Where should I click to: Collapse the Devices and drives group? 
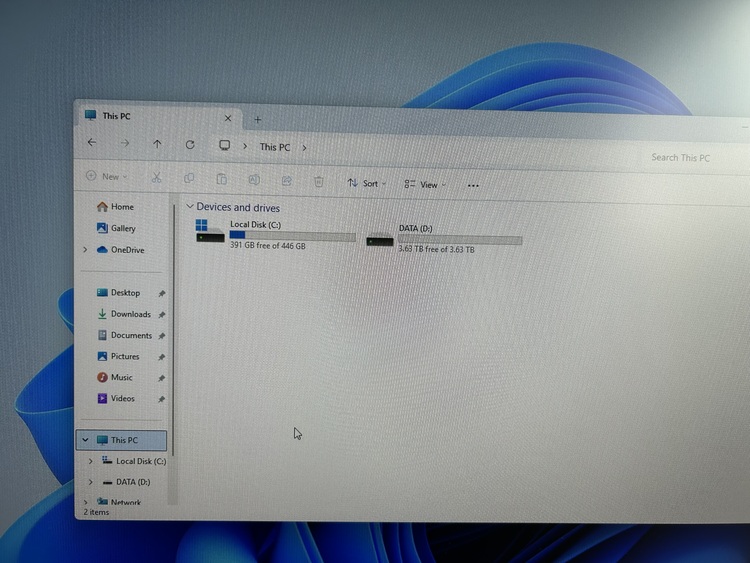[189, 206]
